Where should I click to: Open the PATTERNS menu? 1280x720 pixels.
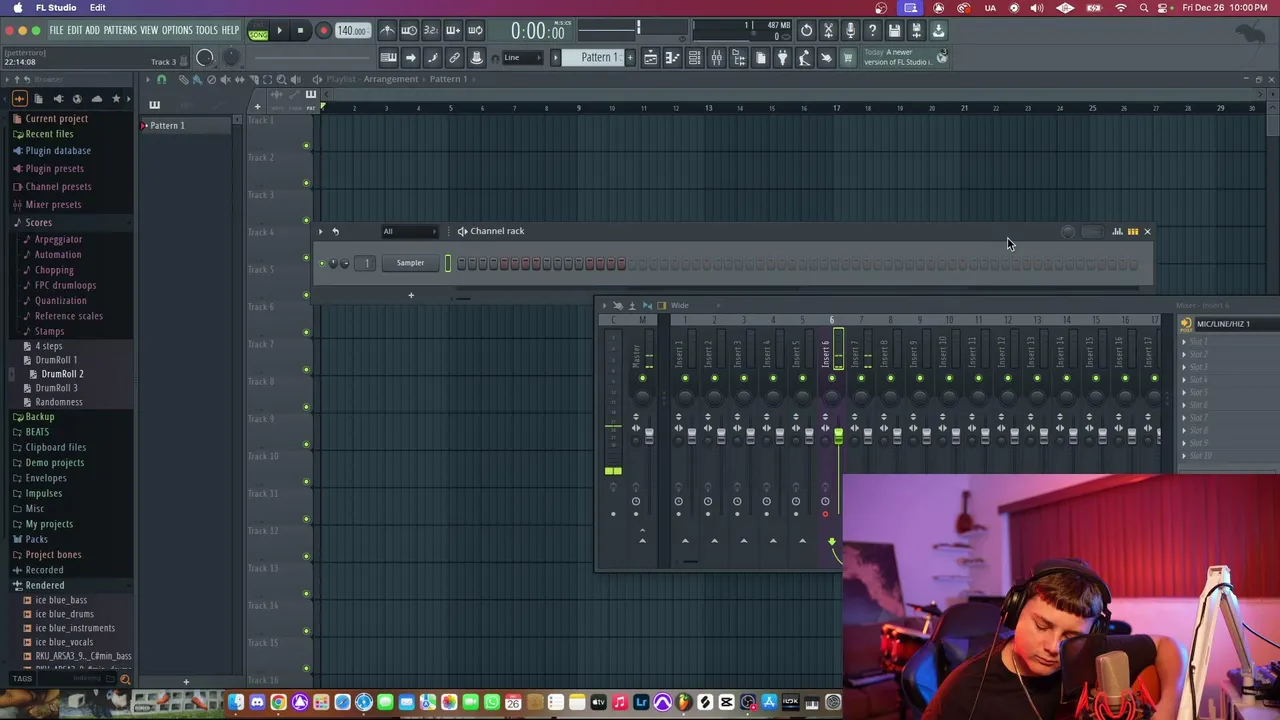[x=120, y=30]
